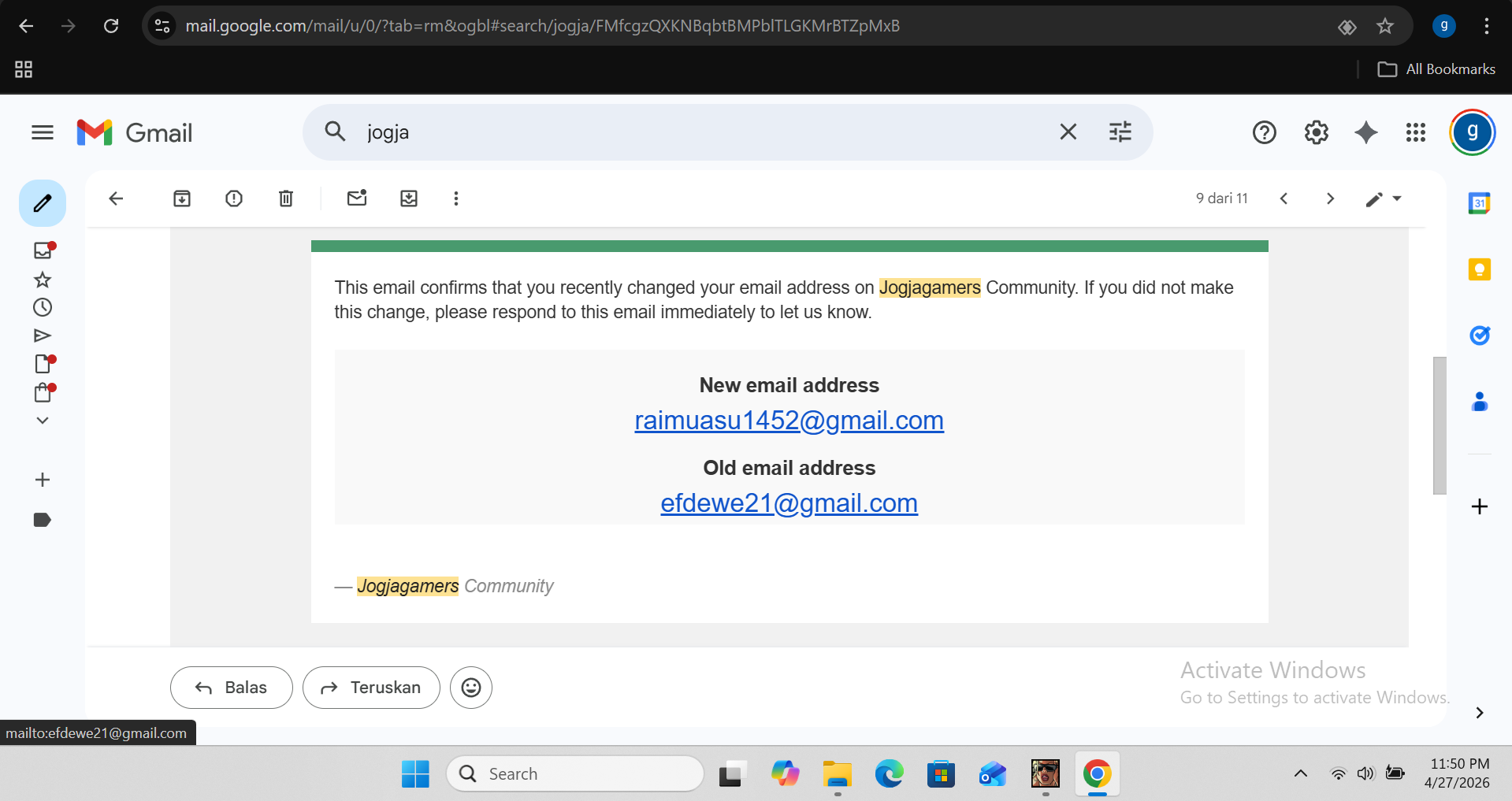Open All Bookmarks folder
This screenshot has width=1512, height=801.
pos(1436,69)
